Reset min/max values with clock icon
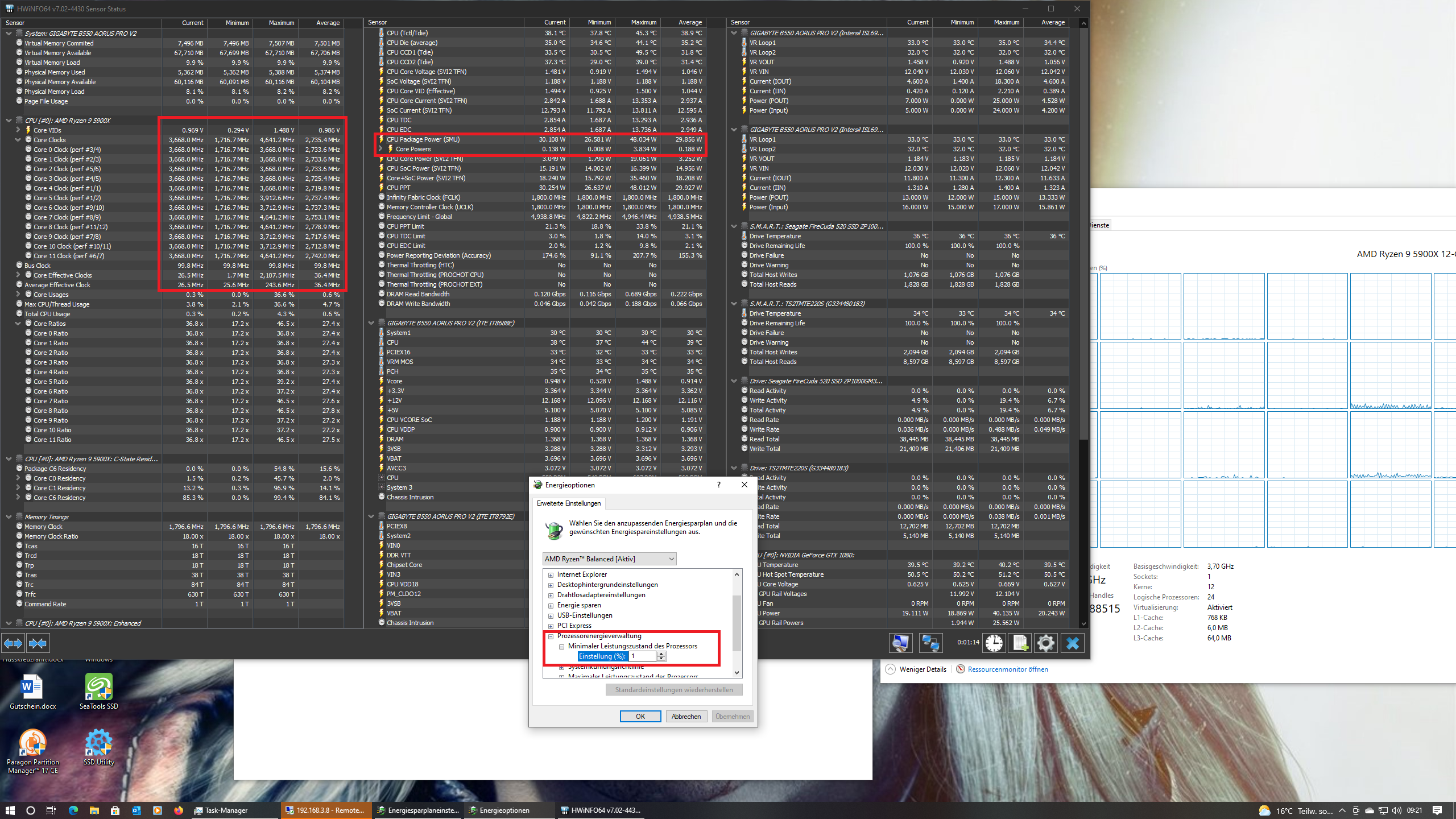 994,643
